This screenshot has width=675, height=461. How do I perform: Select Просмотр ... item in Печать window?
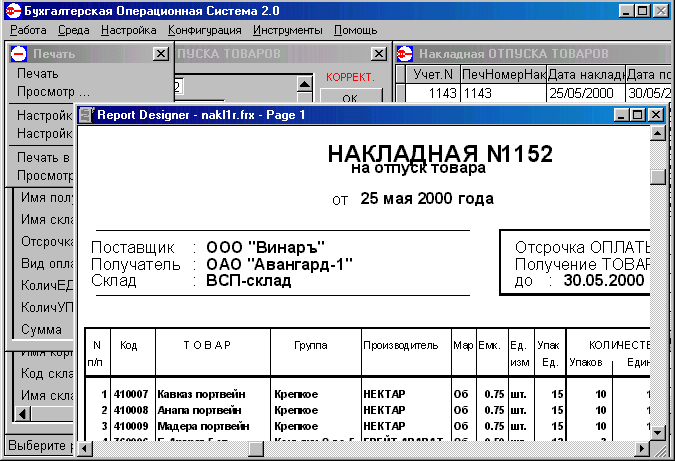(x=53, y=92)
